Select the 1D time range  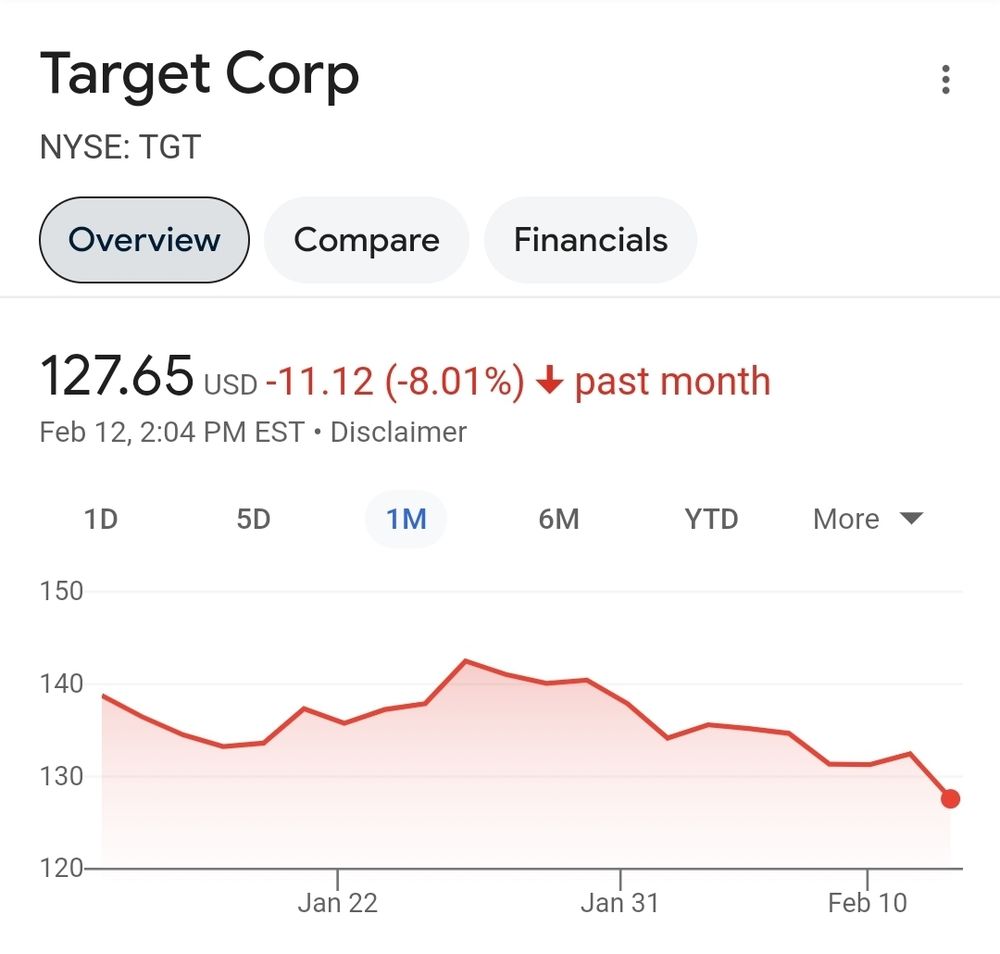[x=100, y=519]
